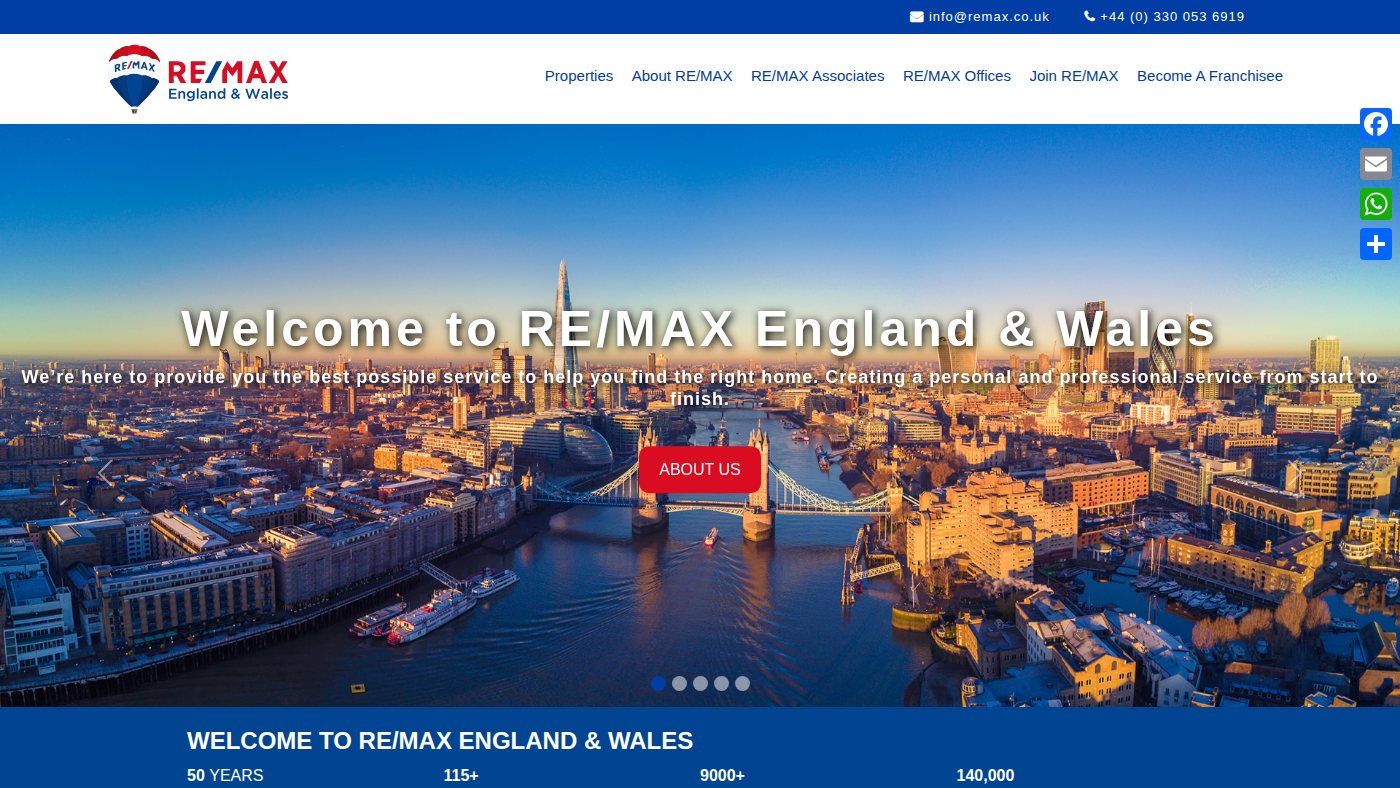Image resolution: width=1400 pixels, height=788 pixels.
Task: Open the Properties menu item
Action: pos(579,76)
